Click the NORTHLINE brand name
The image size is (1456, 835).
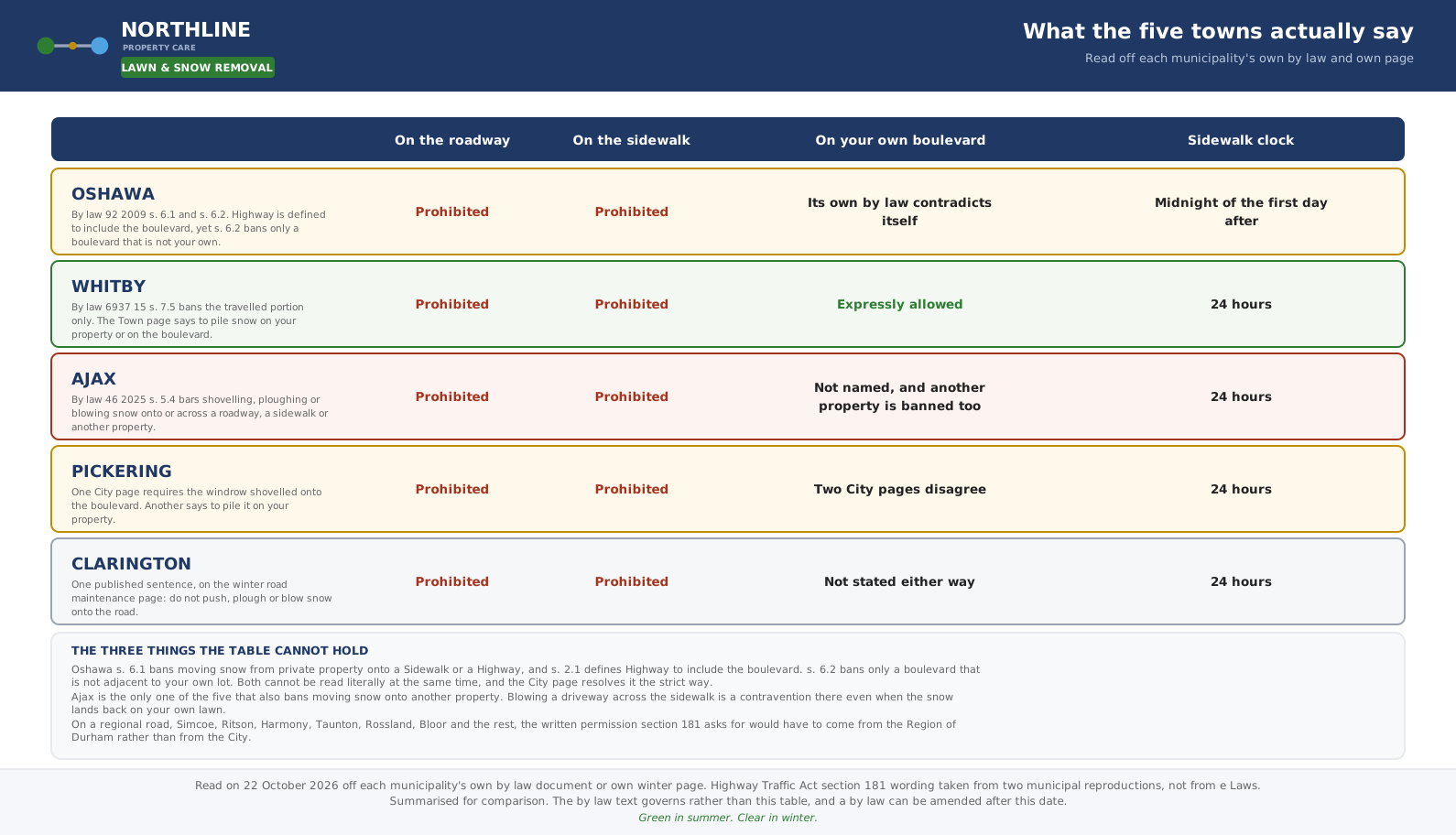[186, 30]
